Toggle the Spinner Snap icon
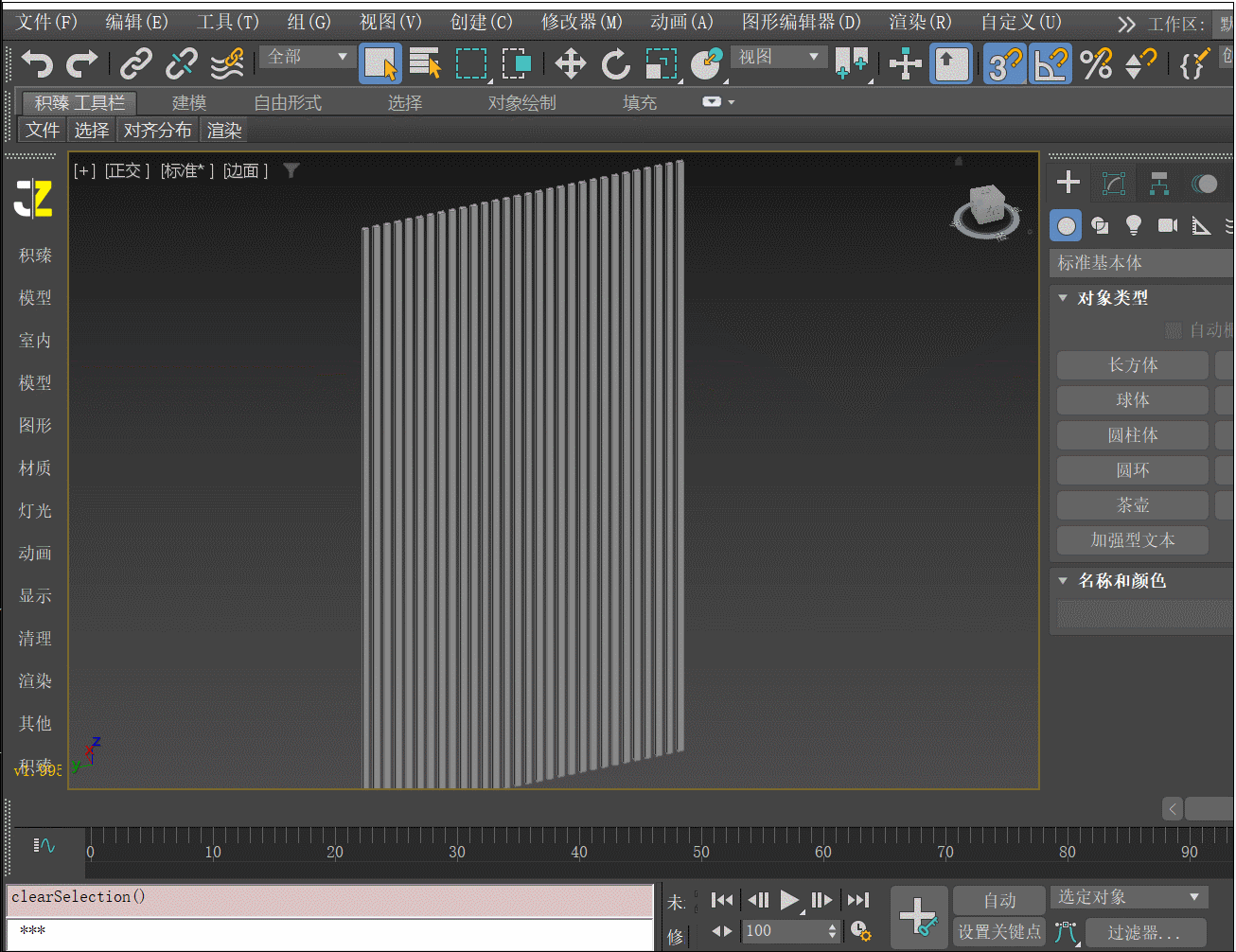Screen dimensions: 1236x952 [1140, 64]
